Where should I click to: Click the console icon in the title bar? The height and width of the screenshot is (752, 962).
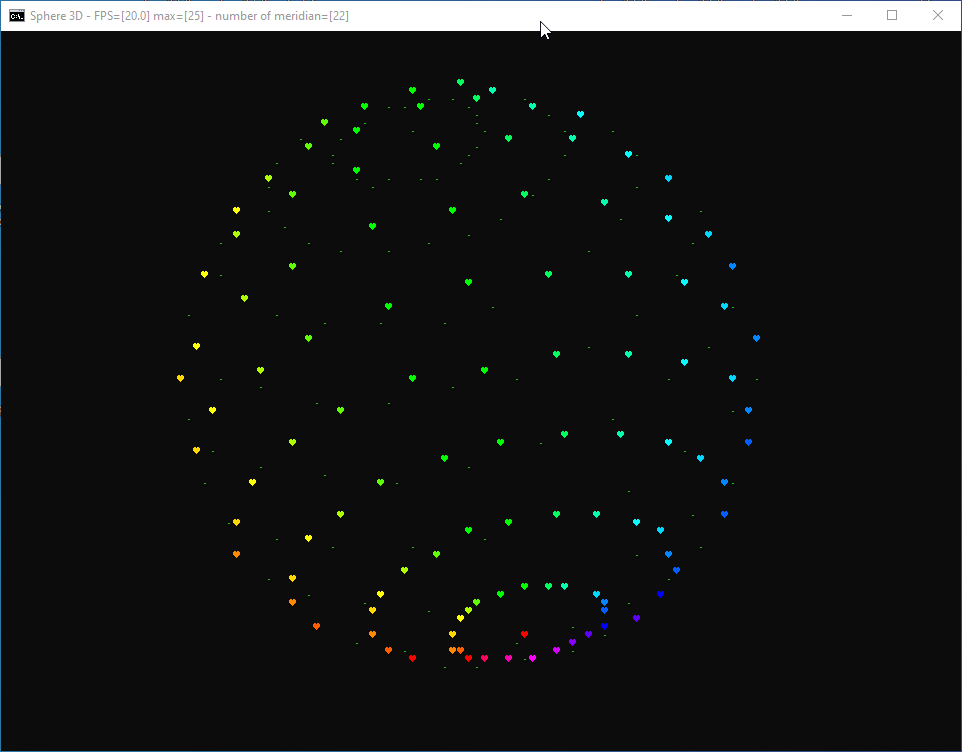[x=17, y=15]
